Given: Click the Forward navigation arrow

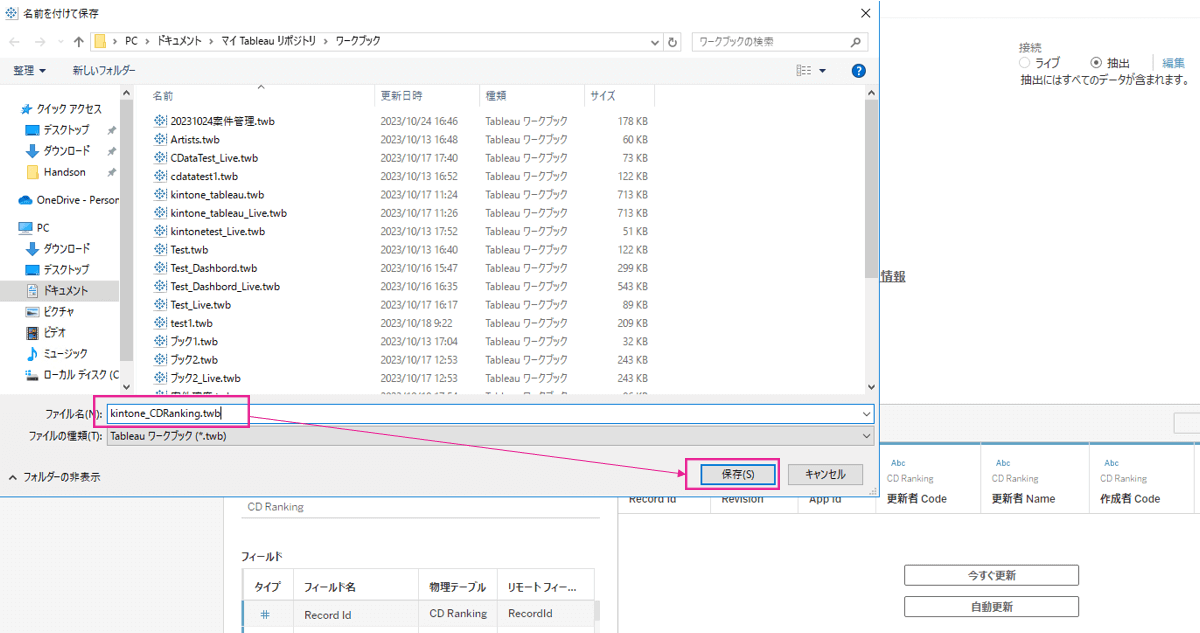Looking at the screenshot, I should [x=41, y=42].
